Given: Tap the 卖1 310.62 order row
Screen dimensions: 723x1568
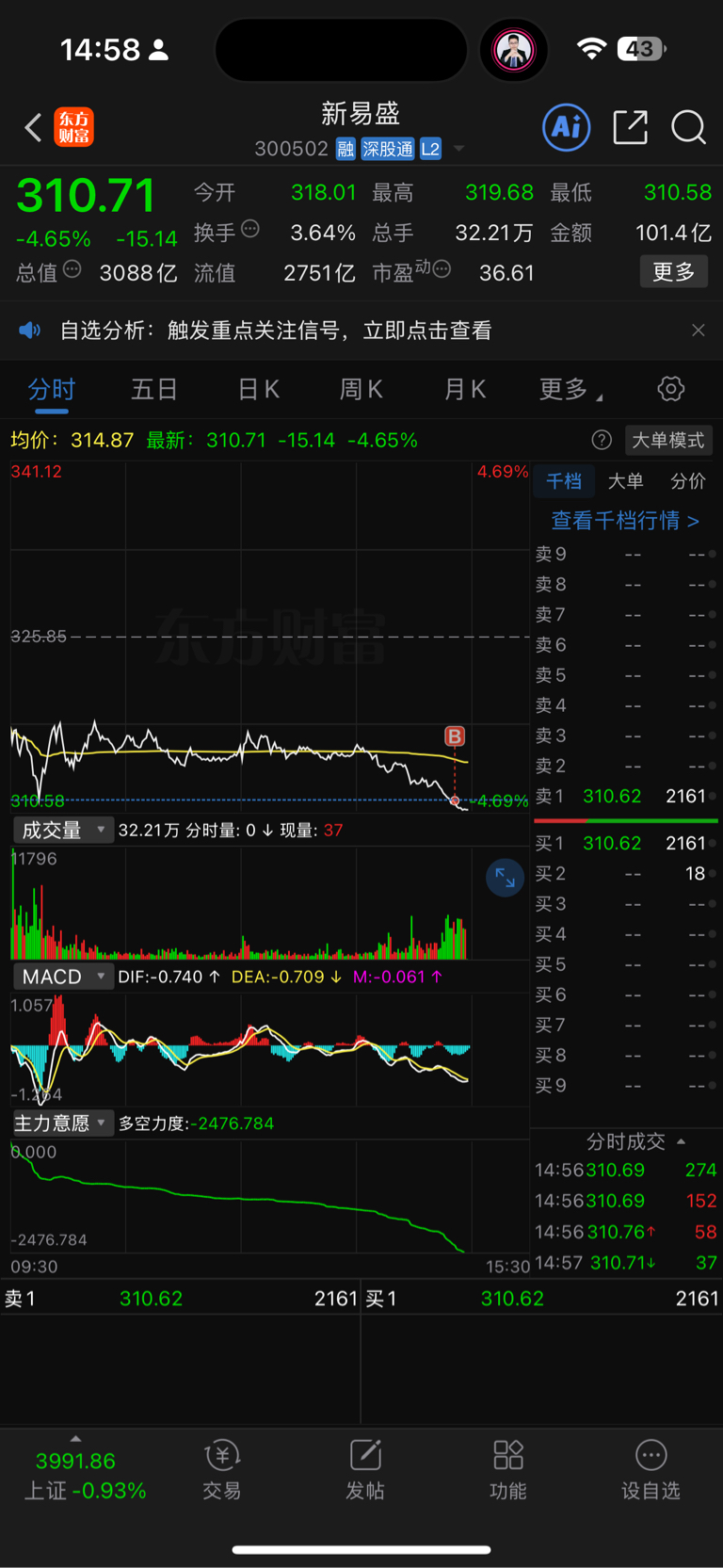Looking at the screenshot, I should click(625, 797).
